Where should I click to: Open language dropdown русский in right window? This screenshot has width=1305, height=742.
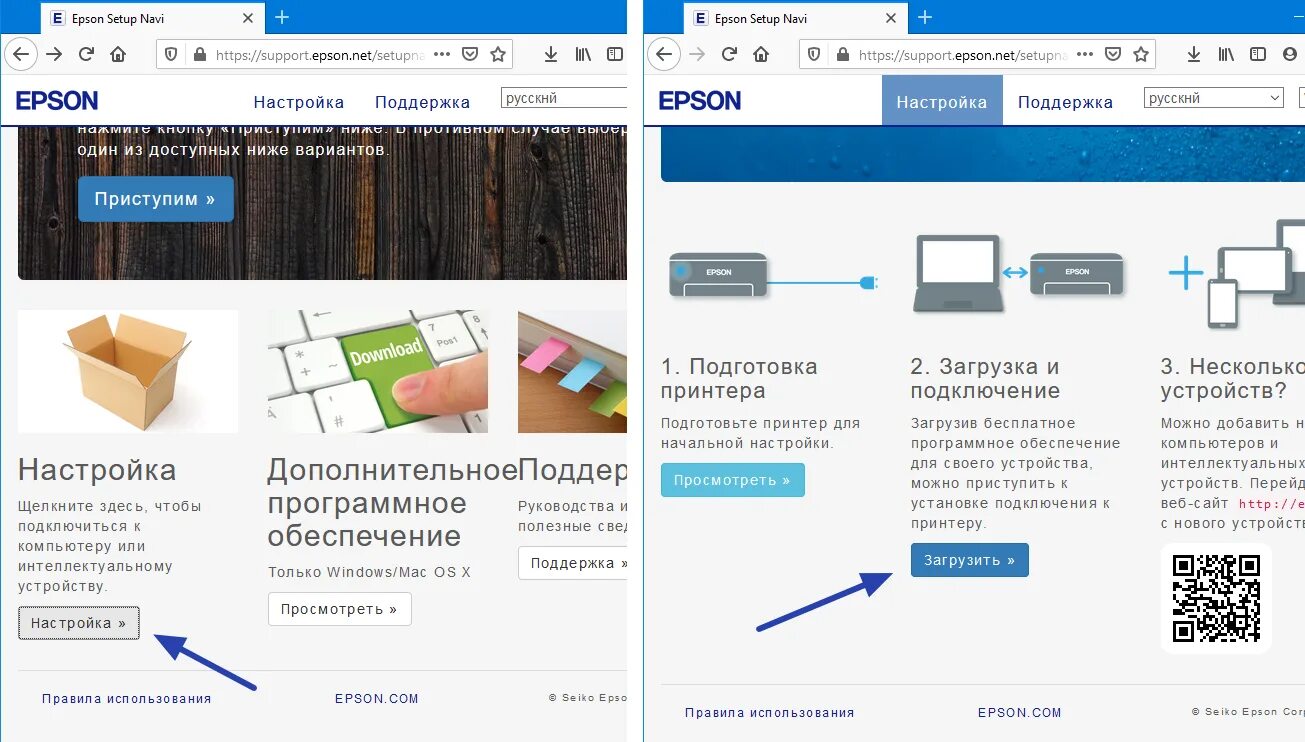click(x=1214, y=98)
